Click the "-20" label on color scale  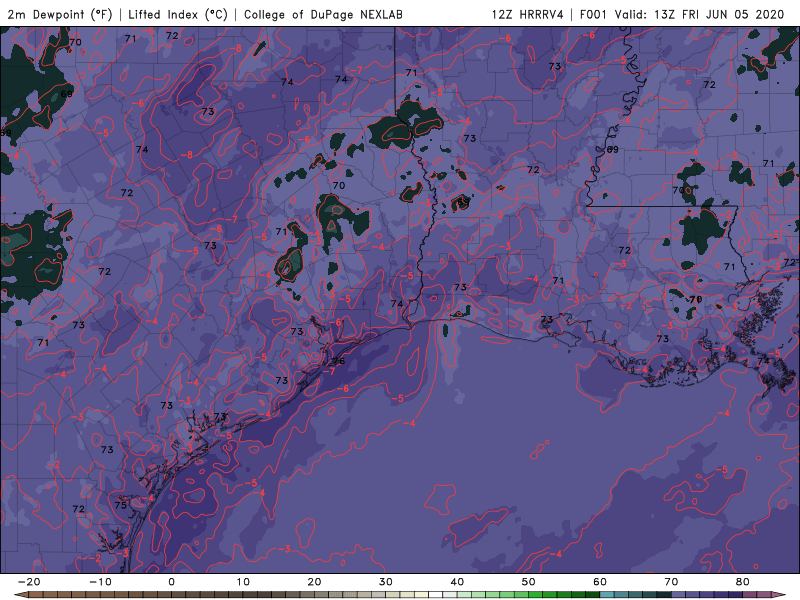(x=29, y=582)
